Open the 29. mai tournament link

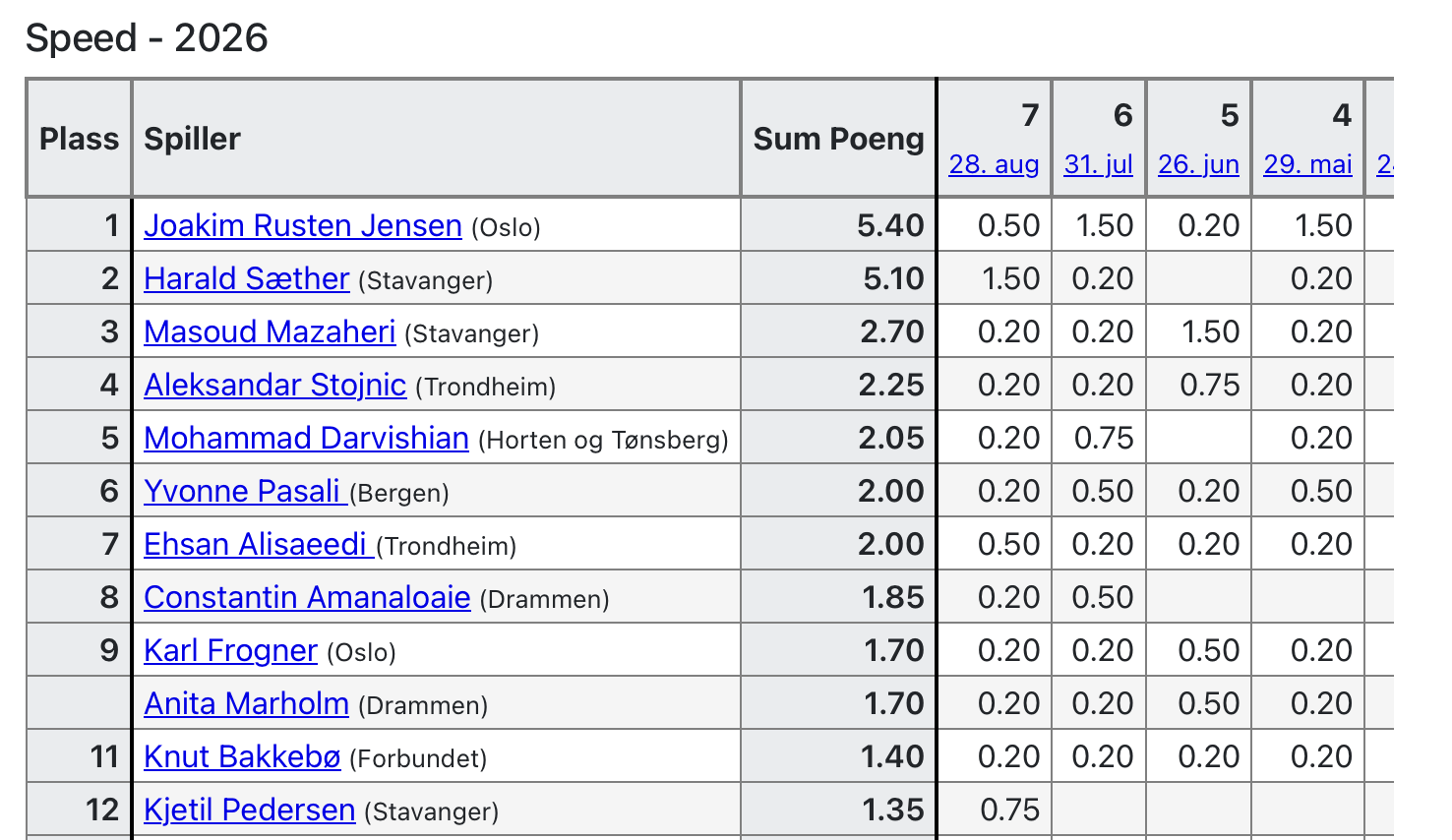coord(1308,164)
